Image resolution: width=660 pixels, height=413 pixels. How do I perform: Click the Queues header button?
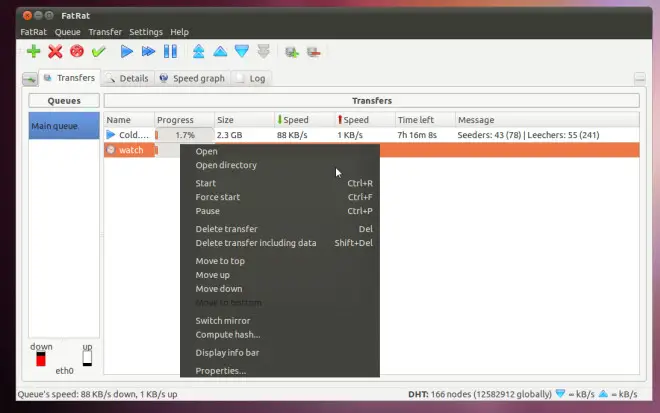[64, 101]
